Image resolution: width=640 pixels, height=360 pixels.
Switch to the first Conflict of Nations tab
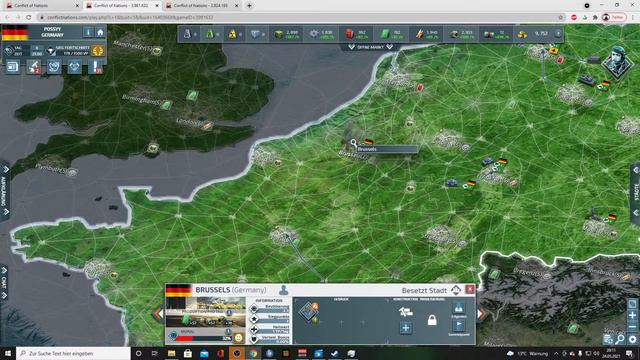coord(42,6)
